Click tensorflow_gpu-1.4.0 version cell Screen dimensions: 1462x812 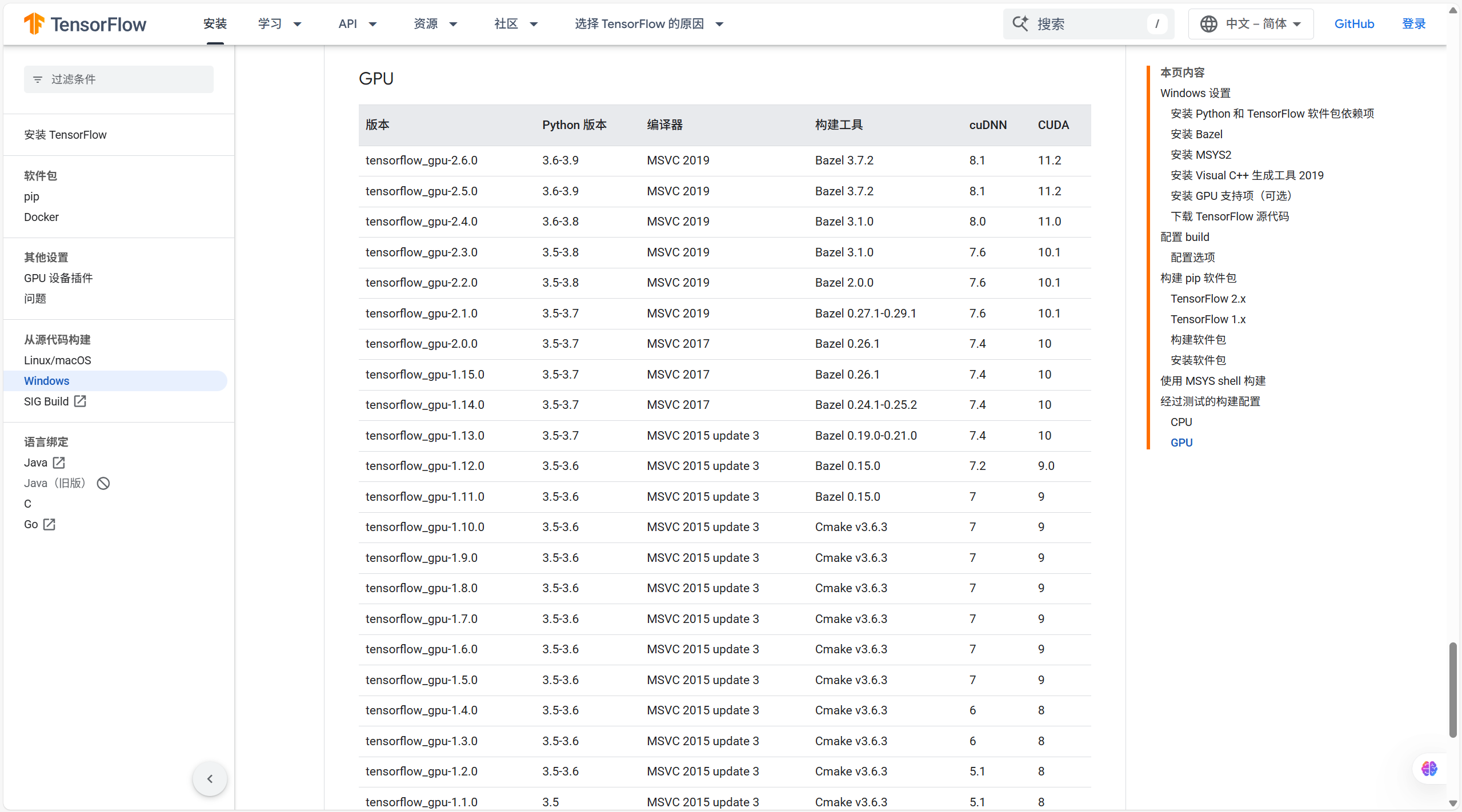[x=422, y=710]
